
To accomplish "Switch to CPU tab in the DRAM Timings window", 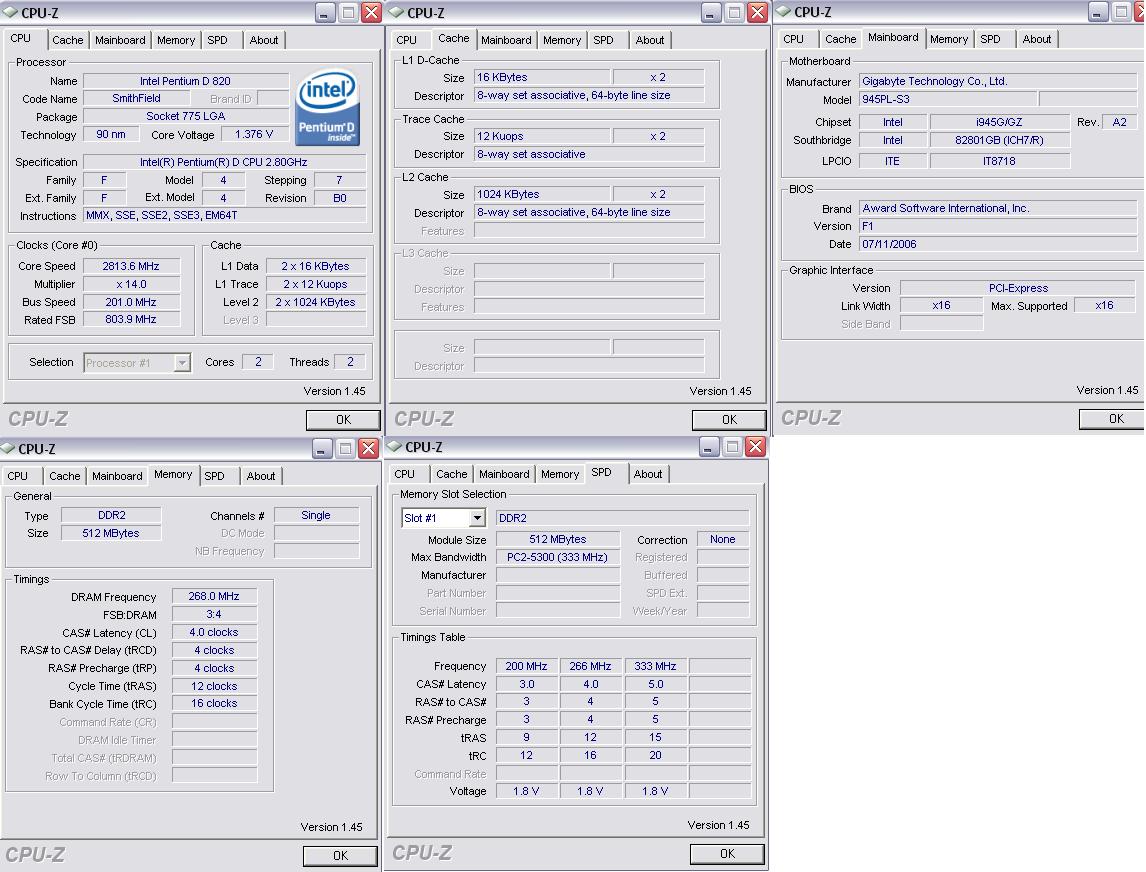I will (18, 476).
